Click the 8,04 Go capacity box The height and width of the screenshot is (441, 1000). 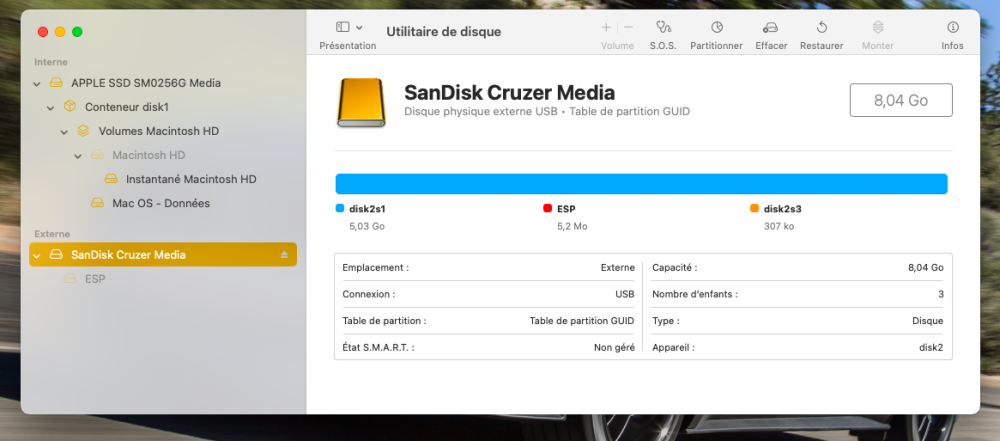click(x=901, y=100)
